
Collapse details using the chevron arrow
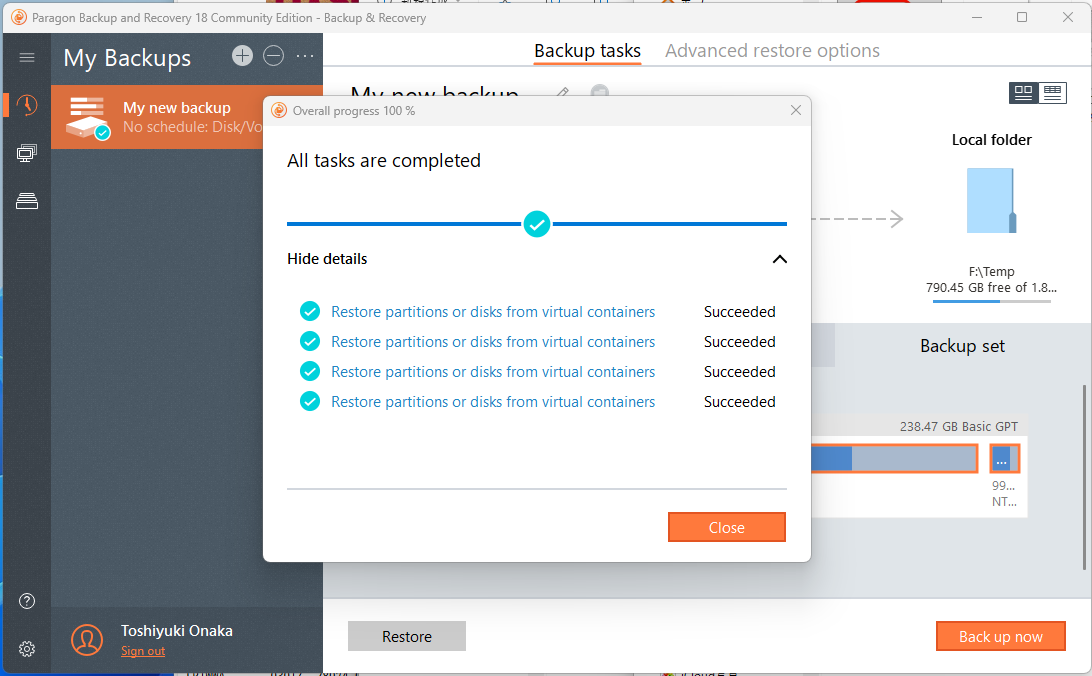[780, 259]
